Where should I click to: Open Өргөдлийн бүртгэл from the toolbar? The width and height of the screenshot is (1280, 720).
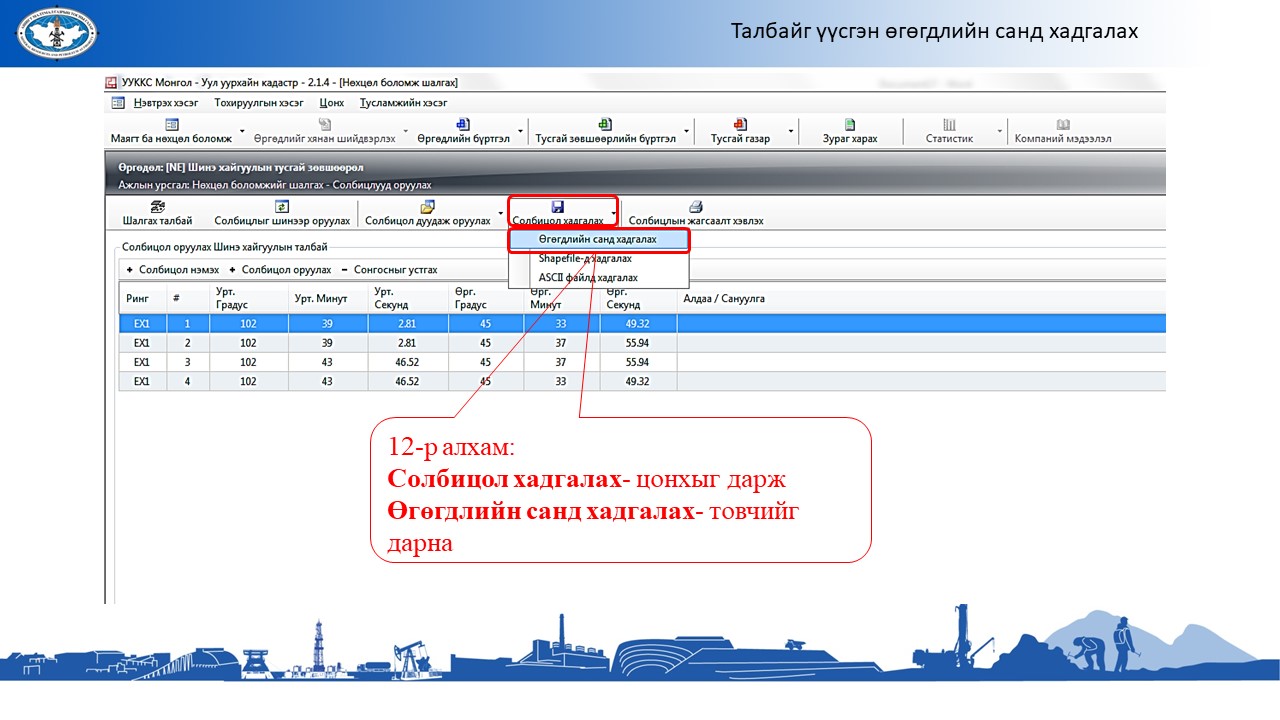463,125
